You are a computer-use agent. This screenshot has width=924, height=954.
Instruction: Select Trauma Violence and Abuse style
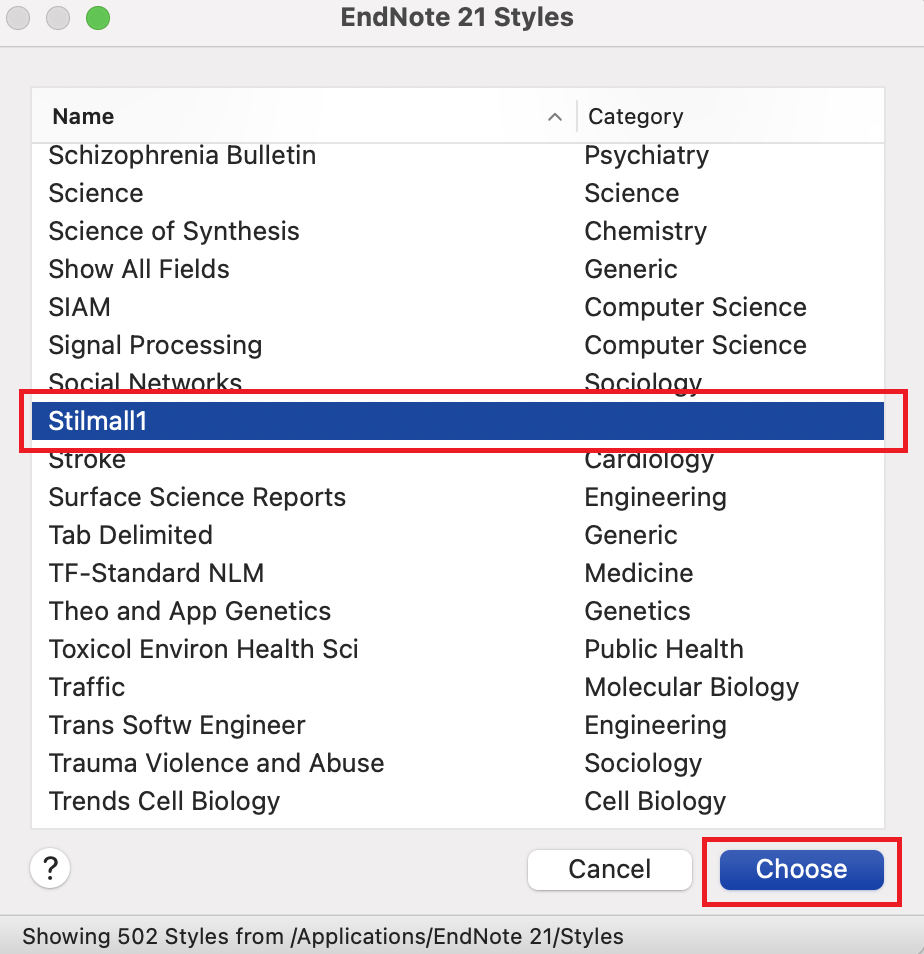[x=216, y=763]
